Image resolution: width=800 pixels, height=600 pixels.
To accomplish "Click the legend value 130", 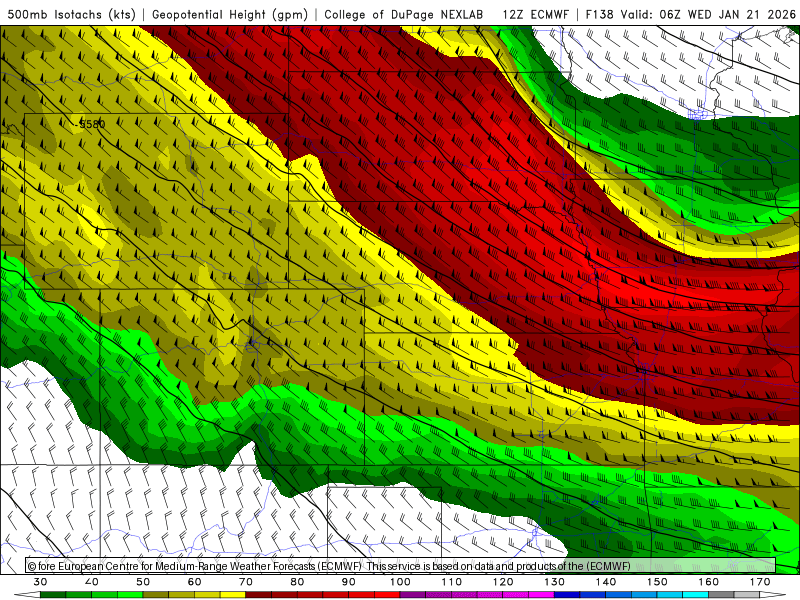I will click(555, 582).
